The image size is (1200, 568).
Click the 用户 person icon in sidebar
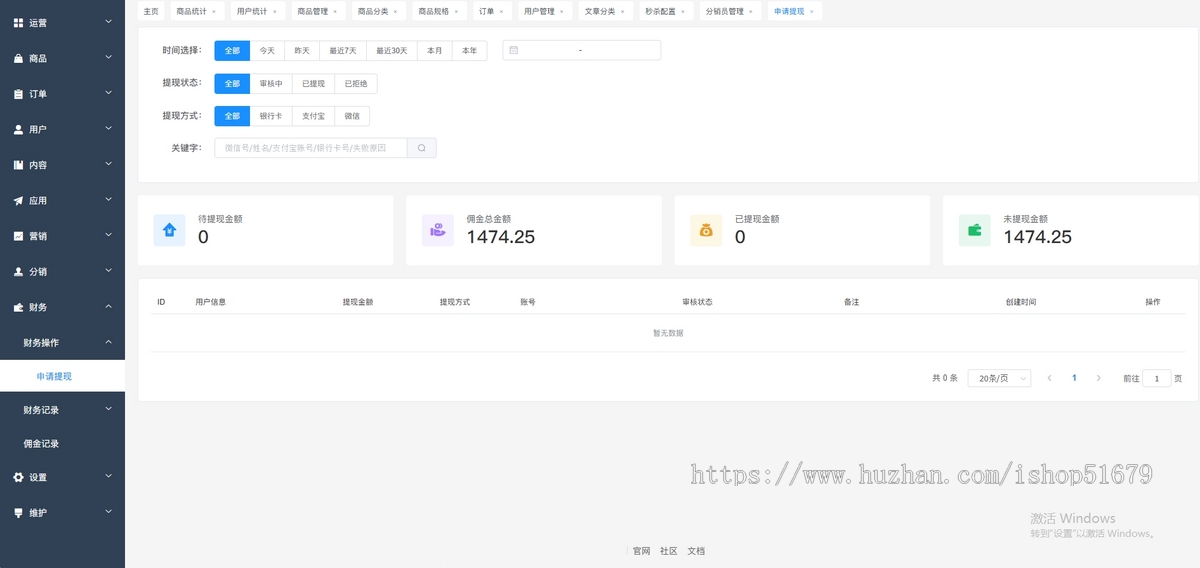coord(18,129)
